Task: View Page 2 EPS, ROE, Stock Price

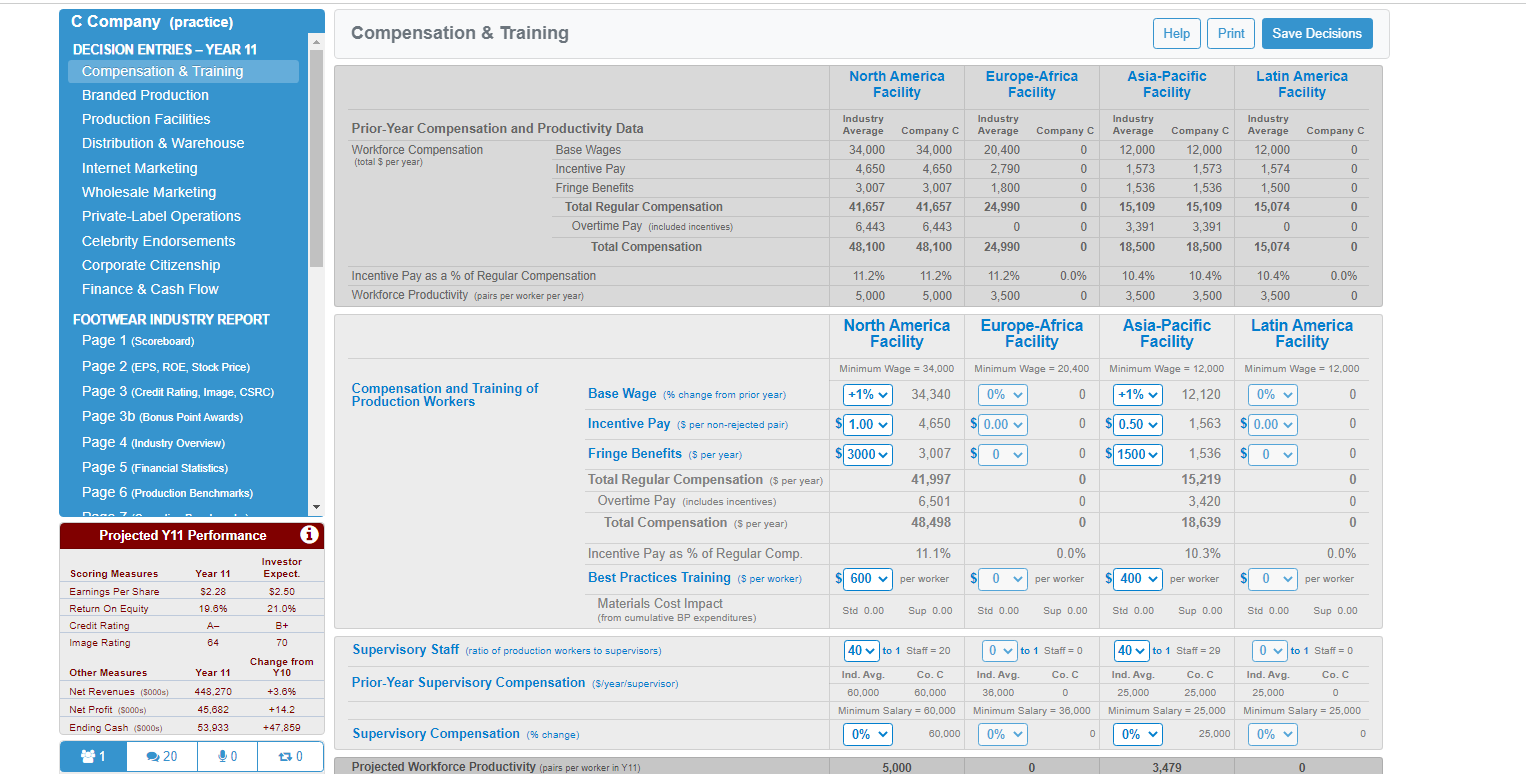Action: tap(165, 366)
